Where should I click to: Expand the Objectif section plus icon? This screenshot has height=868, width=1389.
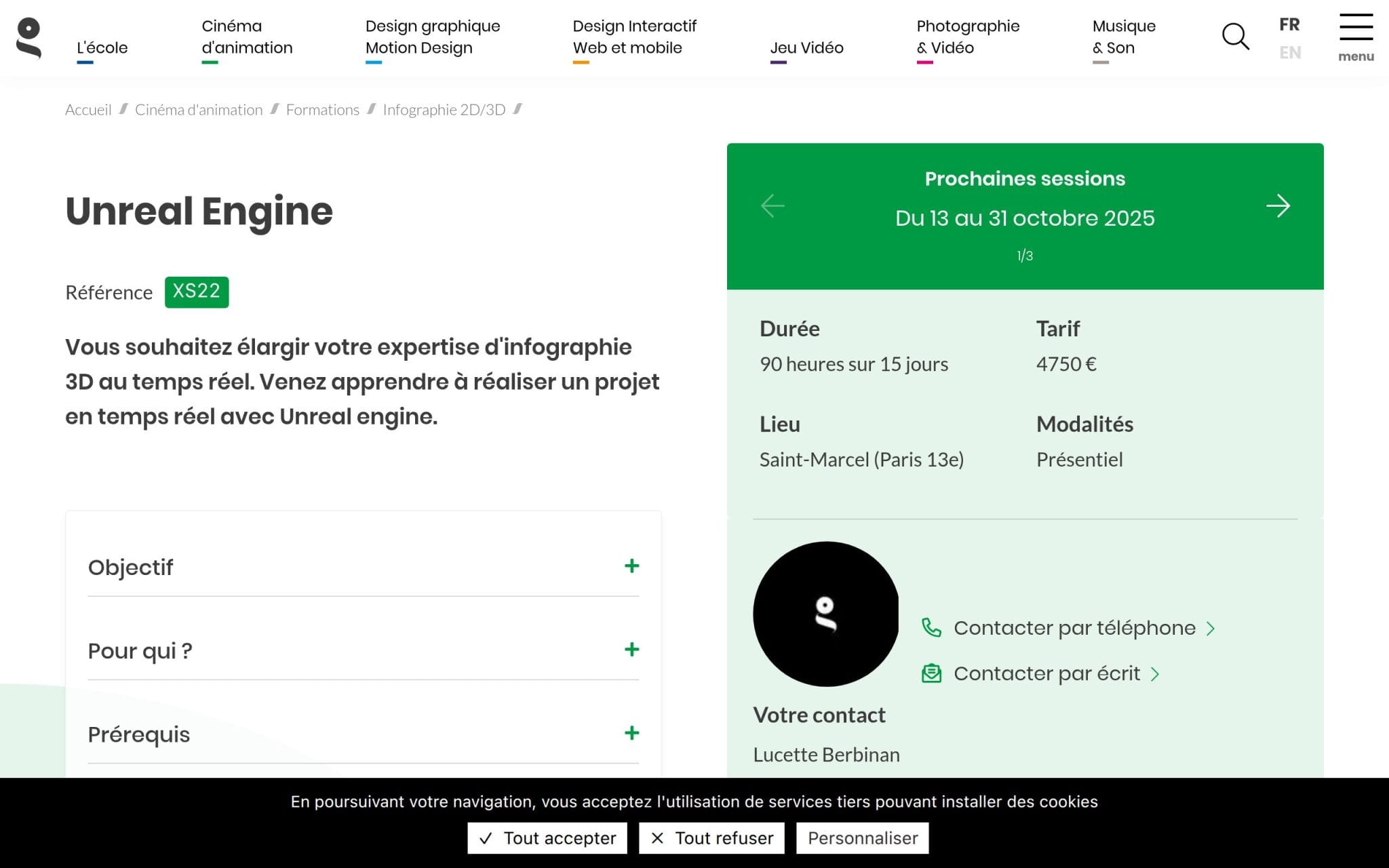[631, 566]
